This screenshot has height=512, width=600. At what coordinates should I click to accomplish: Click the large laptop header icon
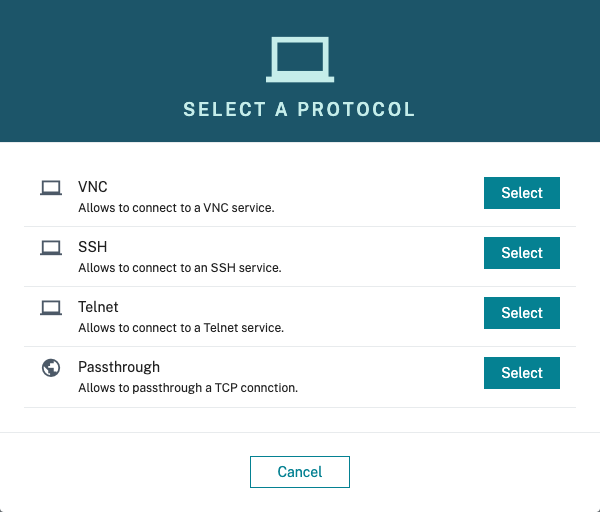[299, 59]
